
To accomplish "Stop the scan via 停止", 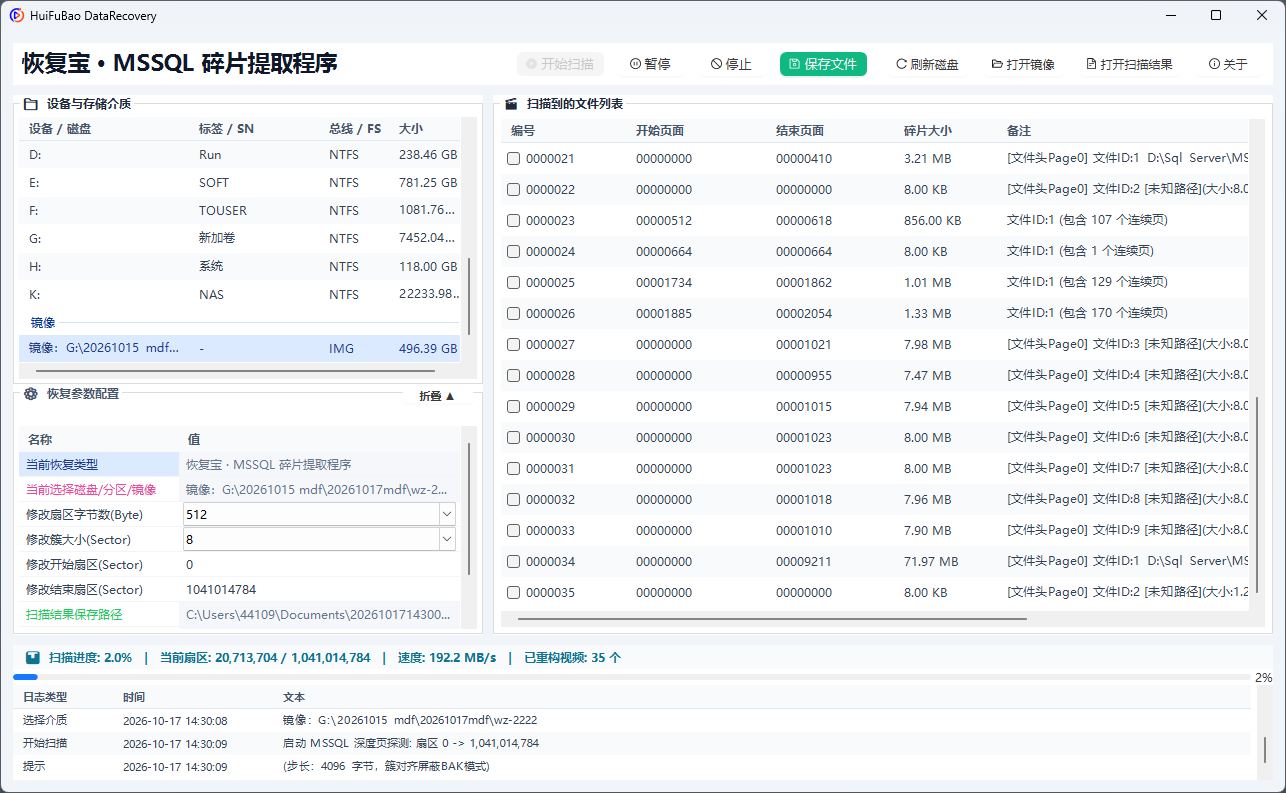I will tap(731, 64).
